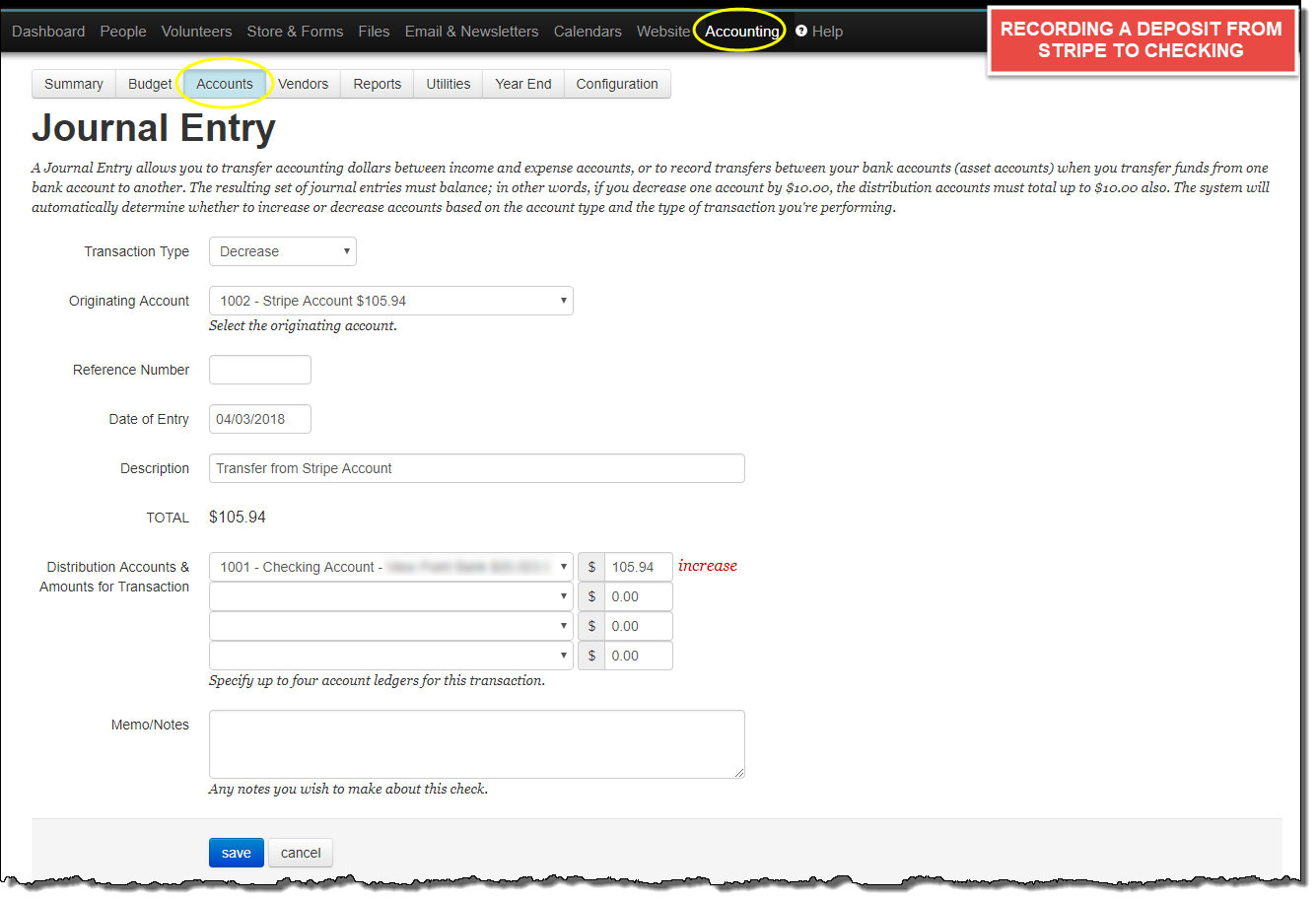
Task: Open the Dashboard menu
Action: click(x=48, y=32)
